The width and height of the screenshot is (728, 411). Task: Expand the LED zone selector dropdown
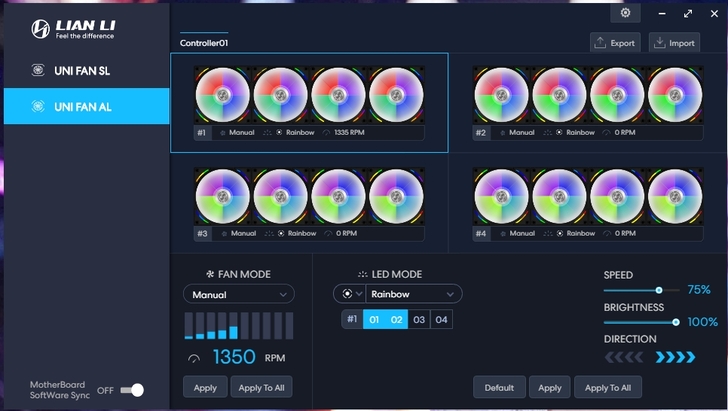(349, 294)
